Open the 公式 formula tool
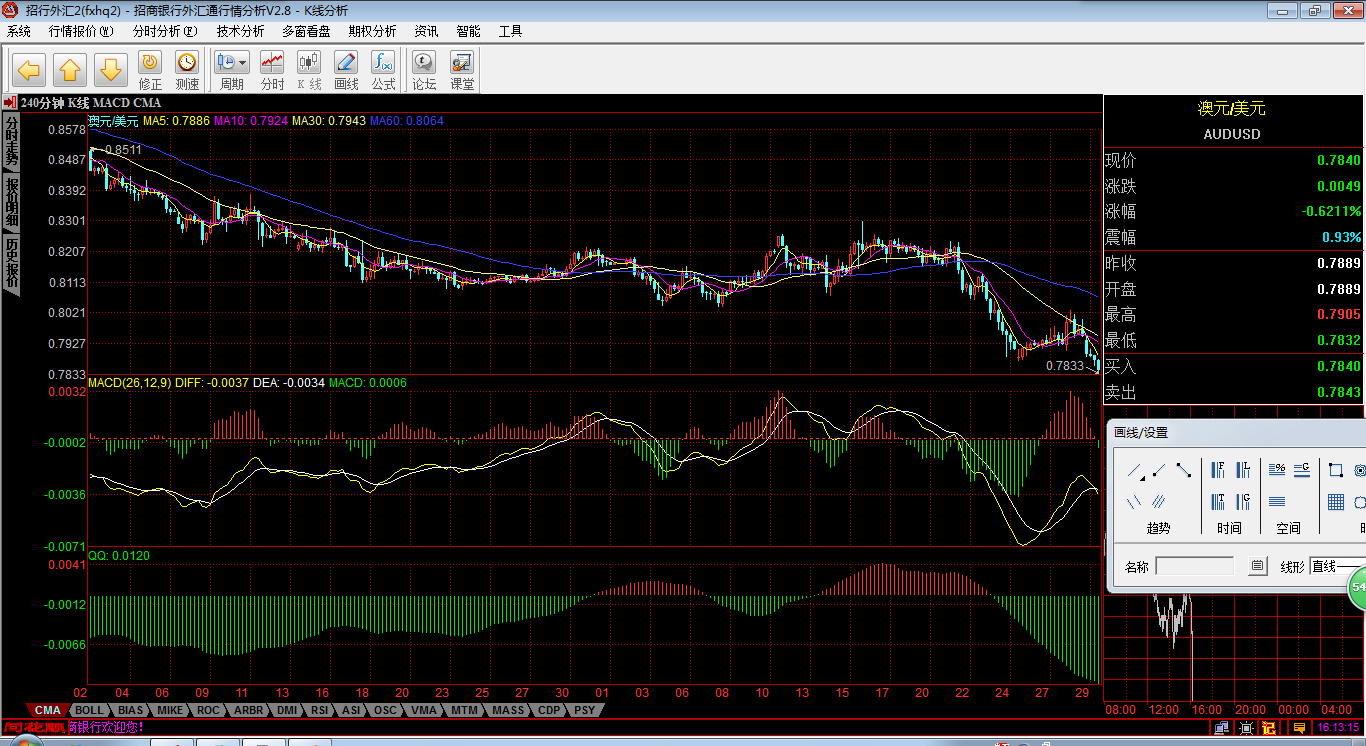This screenshot has height=746, width=1366. pyautogui.click(x=383, y=70)
